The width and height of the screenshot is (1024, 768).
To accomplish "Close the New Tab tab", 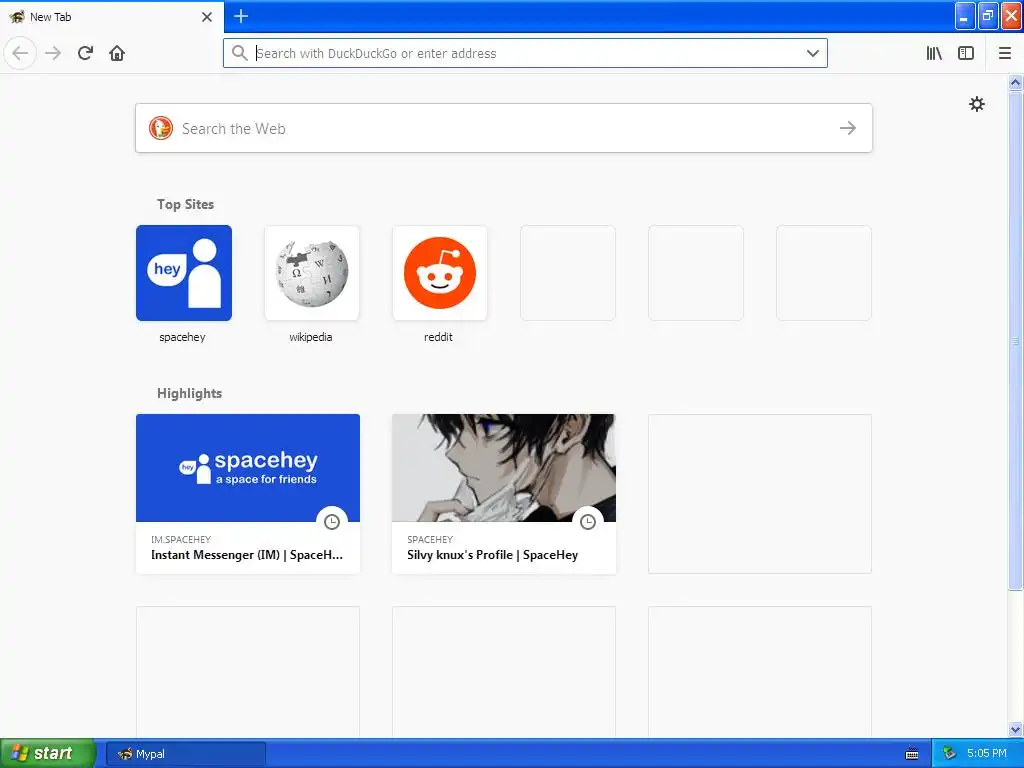I will (207, 17).
